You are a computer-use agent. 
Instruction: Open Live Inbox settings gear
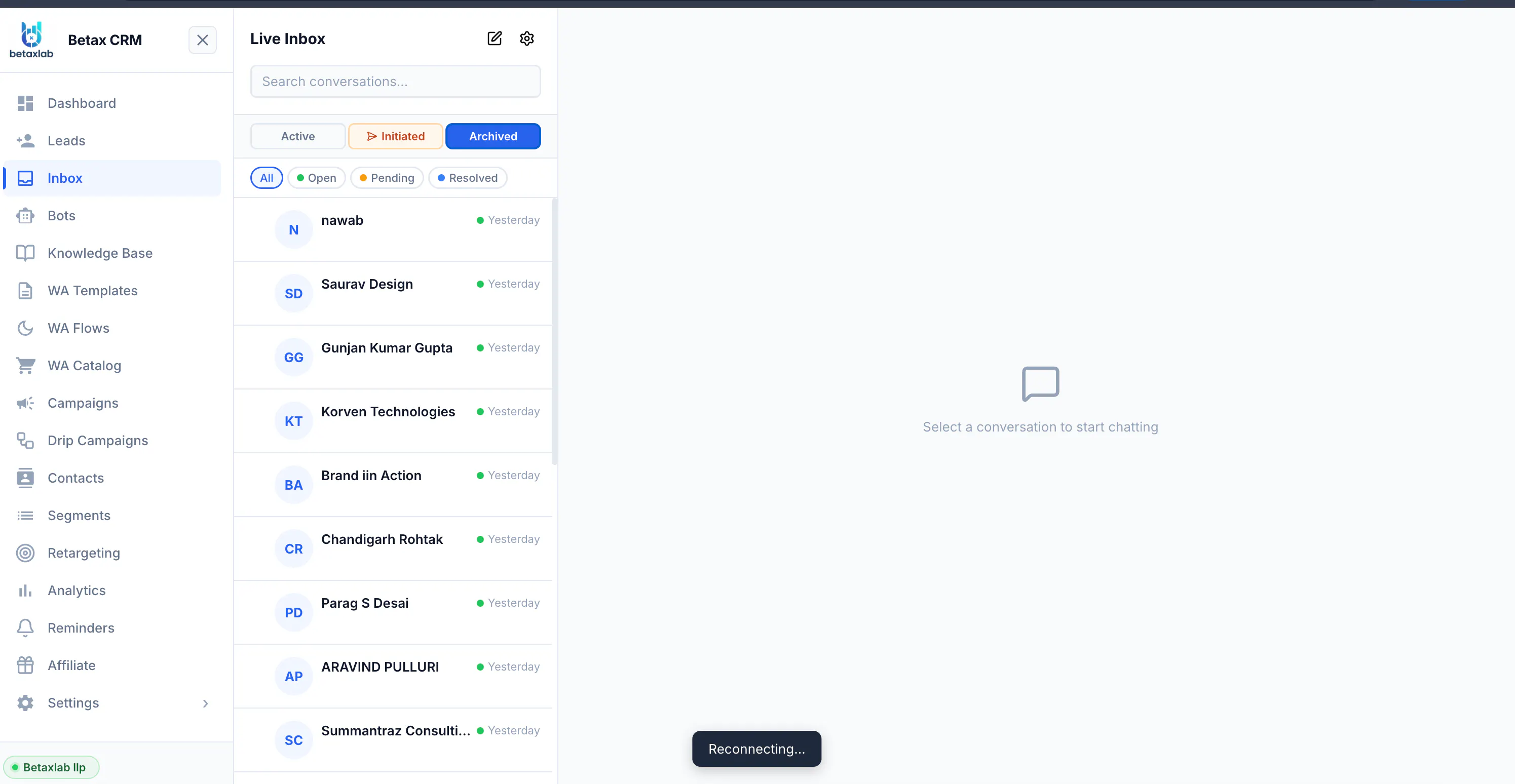click(527, 39)
